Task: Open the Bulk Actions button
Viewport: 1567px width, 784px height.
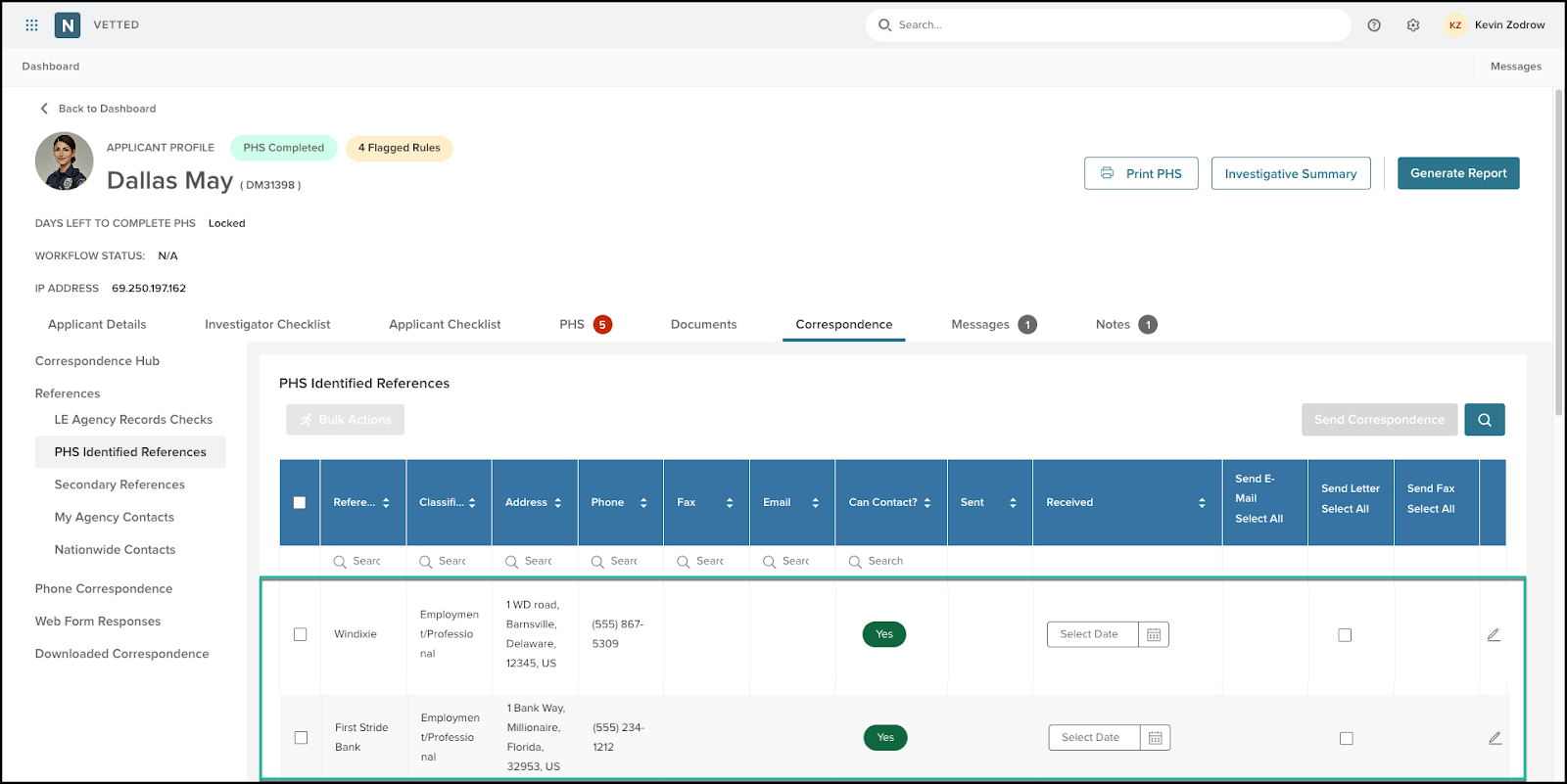Action: pyautogui.click(x=345, y=420)
